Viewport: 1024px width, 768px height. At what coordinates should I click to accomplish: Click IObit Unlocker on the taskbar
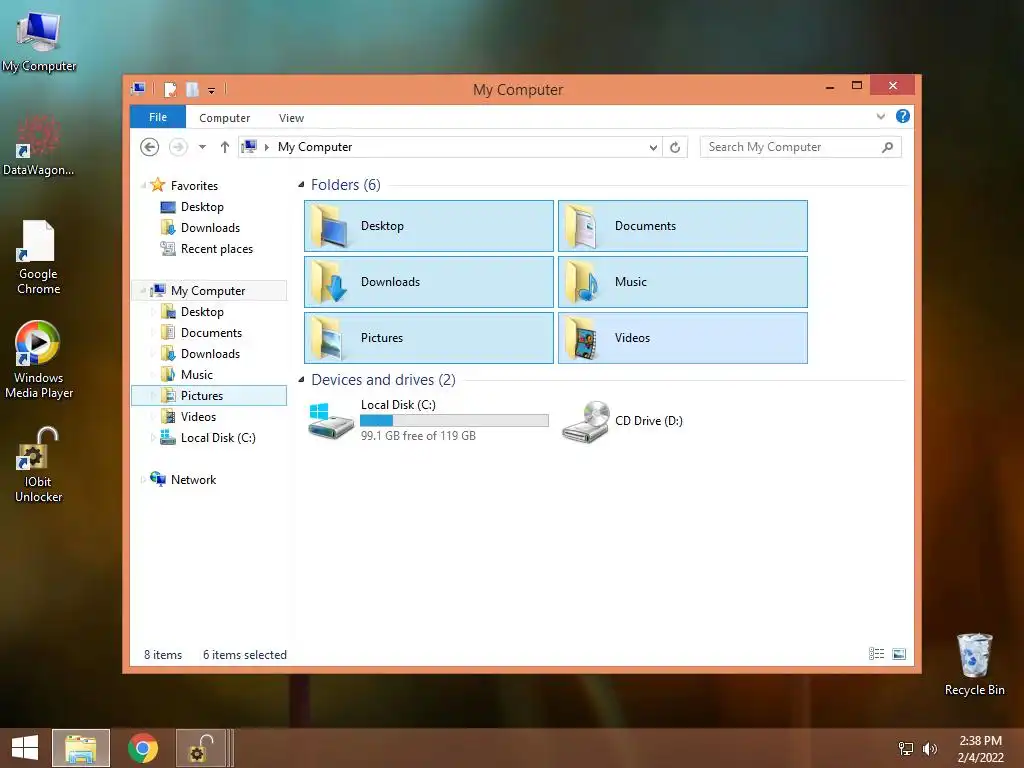200,748
